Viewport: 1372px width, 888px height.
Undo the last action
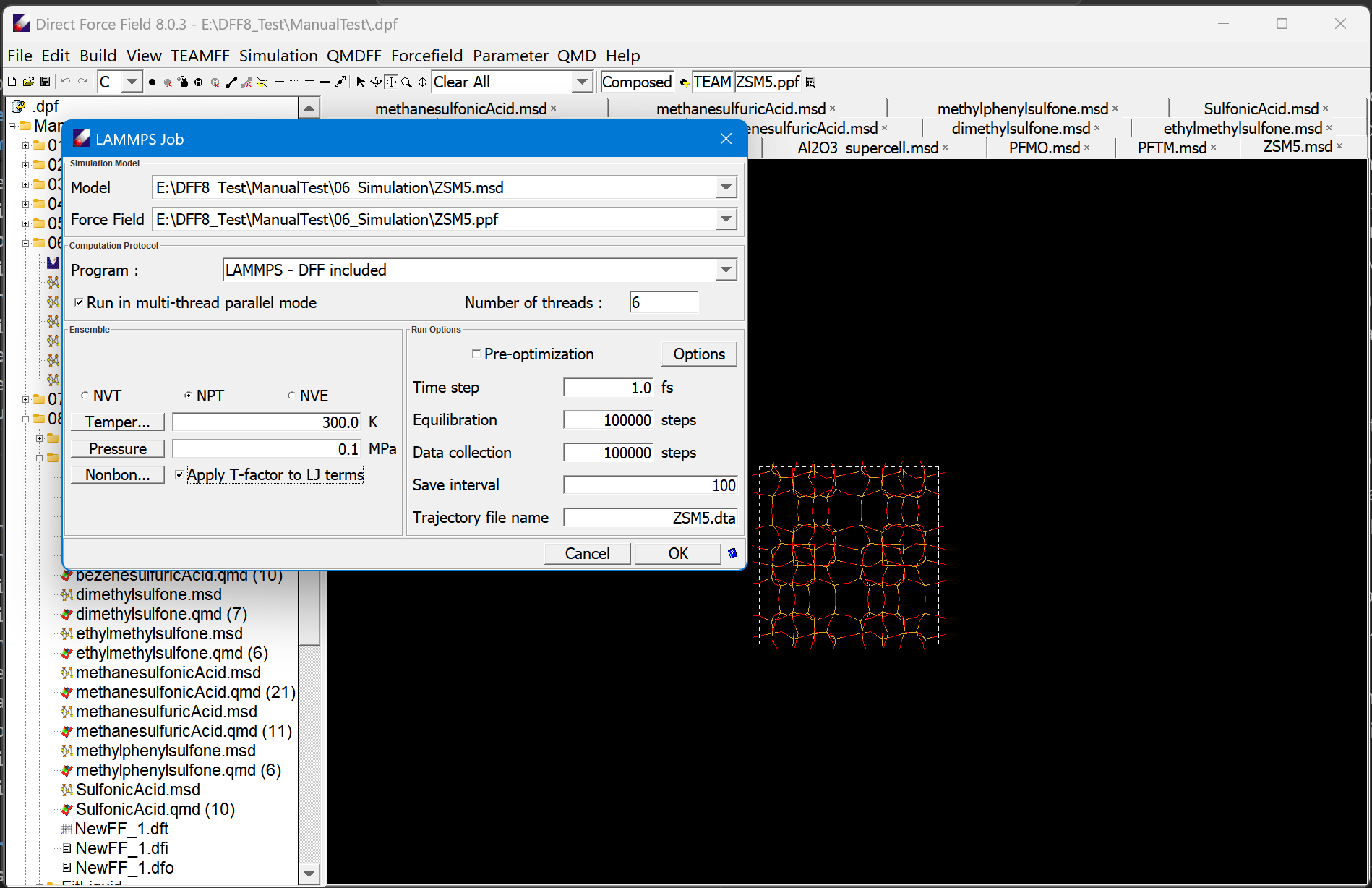pos(65,81)
